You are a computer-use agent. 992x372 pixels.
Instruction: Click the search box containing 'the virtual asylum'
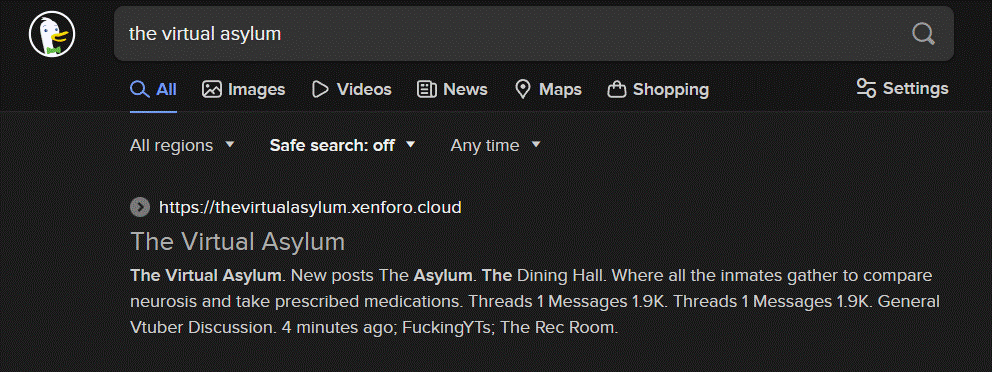533,34
